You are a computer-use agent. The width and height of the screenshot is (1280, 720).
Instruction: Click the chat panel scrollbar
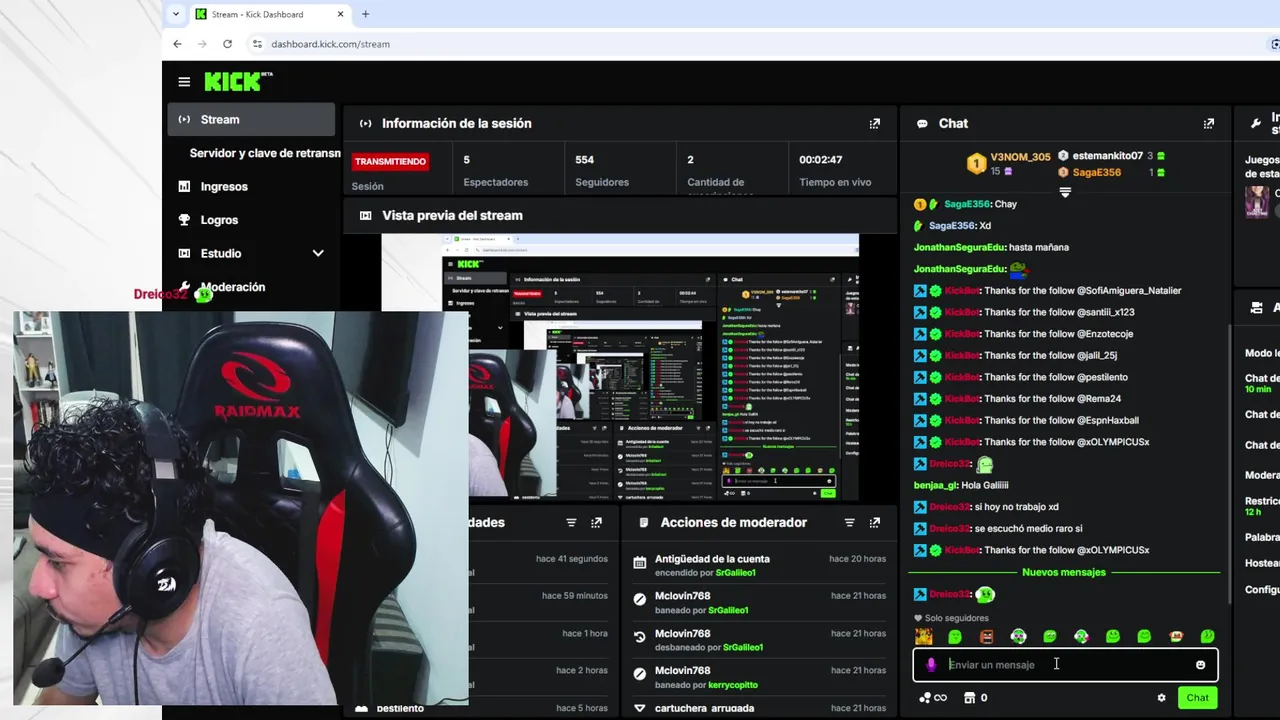1229,462
